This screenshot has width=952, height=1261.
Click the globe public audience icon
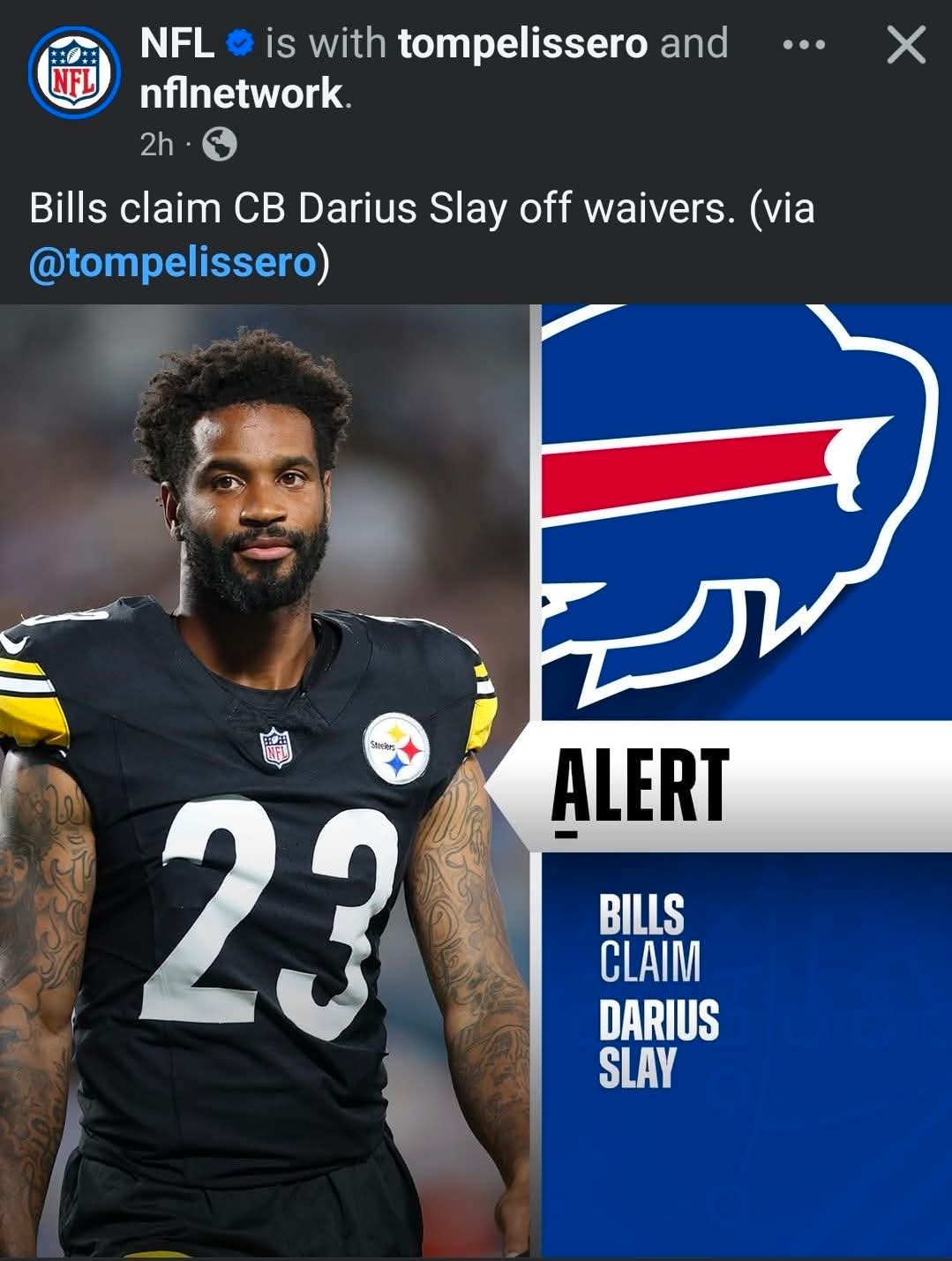click(x=220, y=144)
